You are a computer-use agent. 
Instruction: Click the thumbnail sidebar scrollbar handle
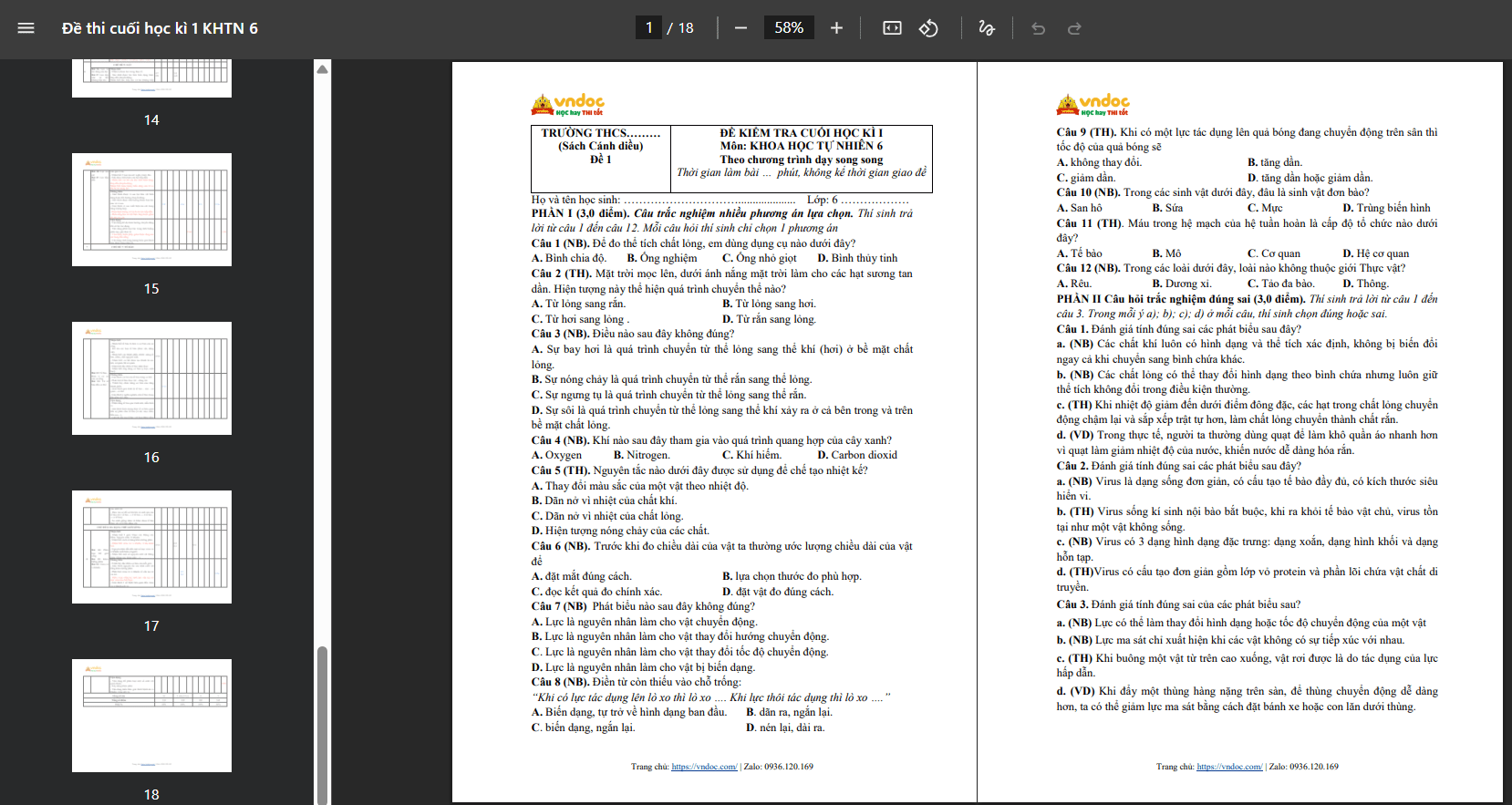coord(322,725)
